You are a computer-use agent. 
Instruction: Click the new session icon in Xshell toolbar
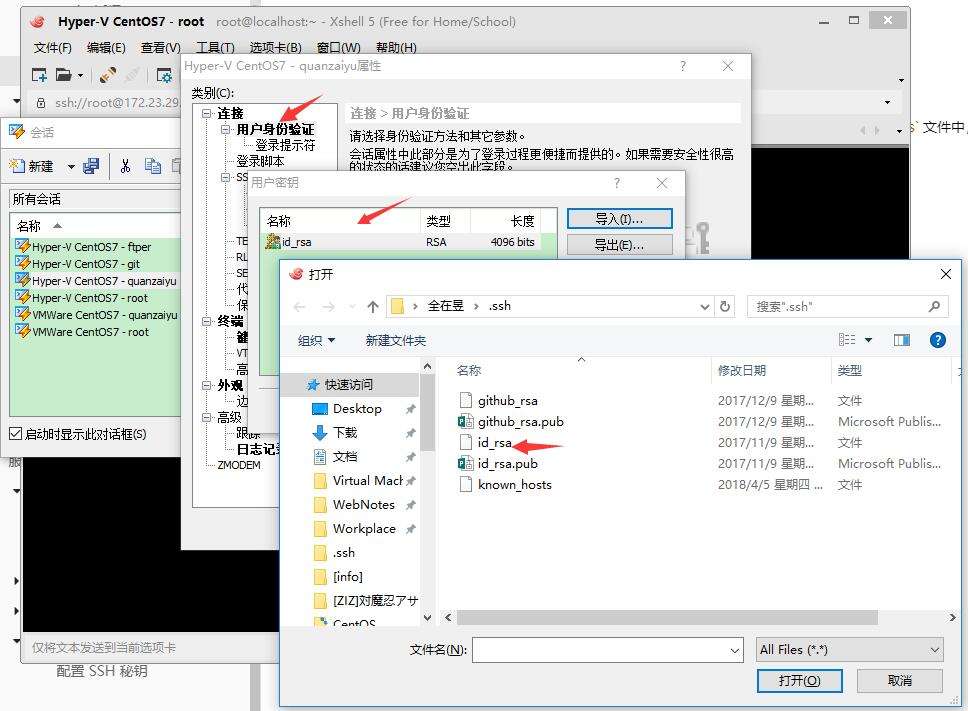(39, 75)
